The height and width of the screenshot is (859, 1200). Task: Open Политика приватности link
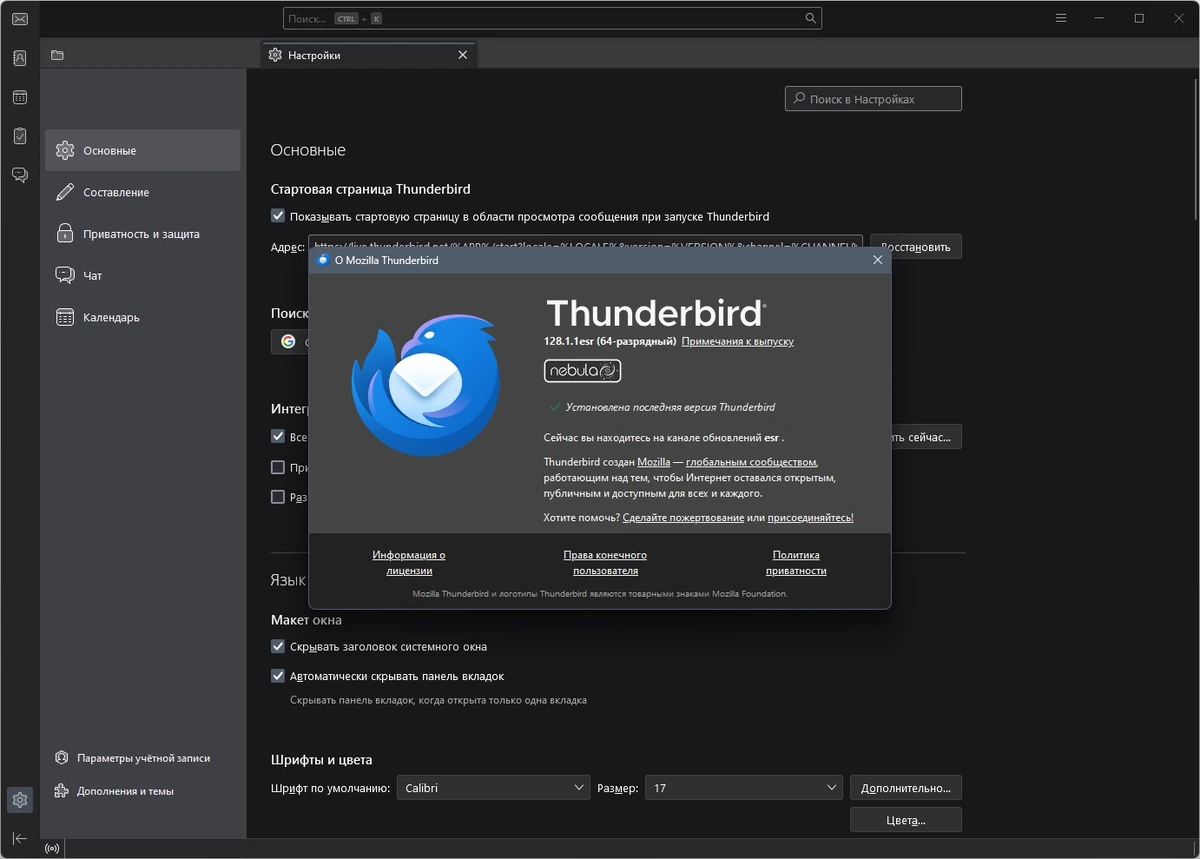(796, 563)
